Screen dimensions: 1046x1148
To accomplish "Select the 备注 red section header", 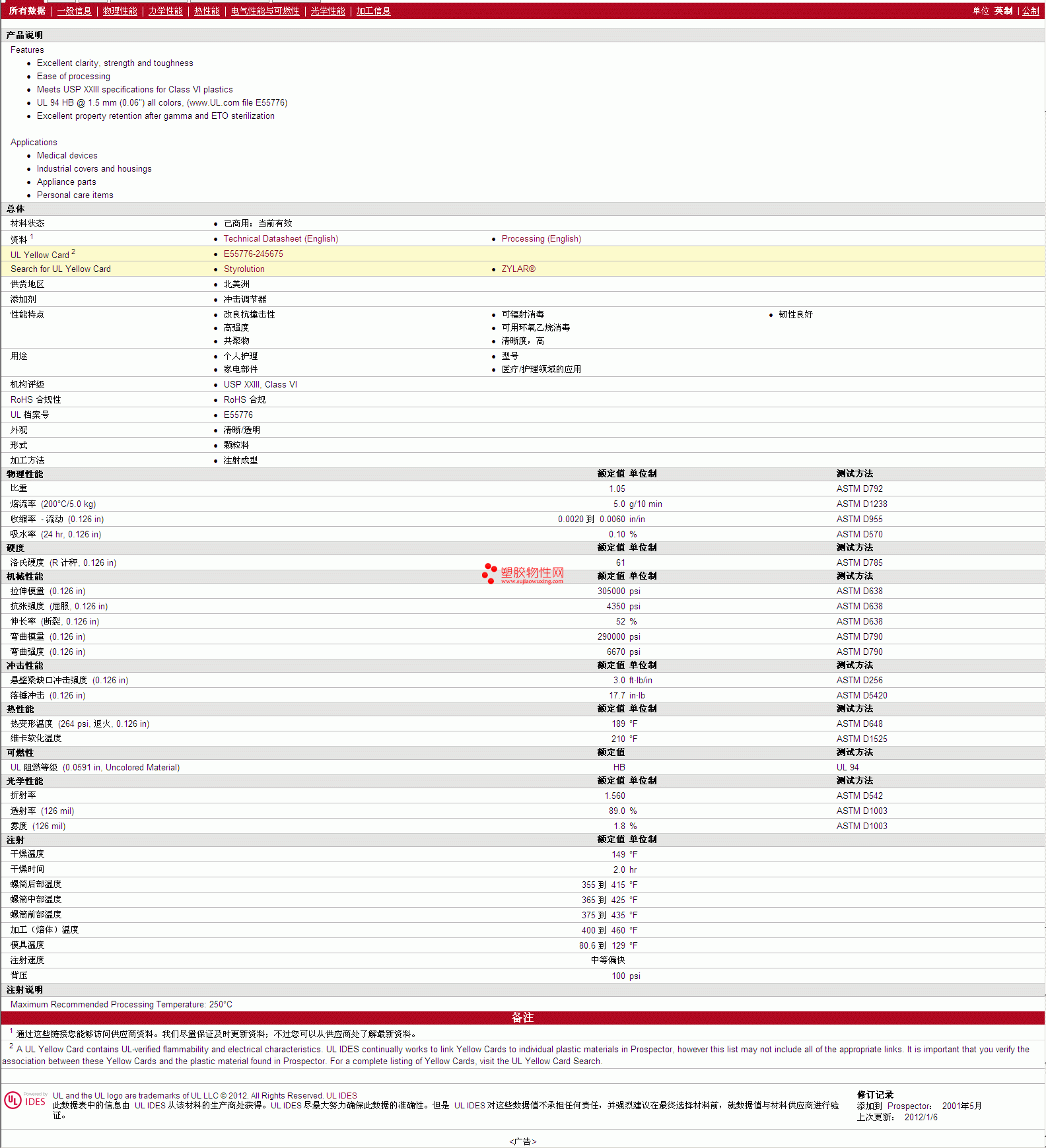I will (522, 1018).
